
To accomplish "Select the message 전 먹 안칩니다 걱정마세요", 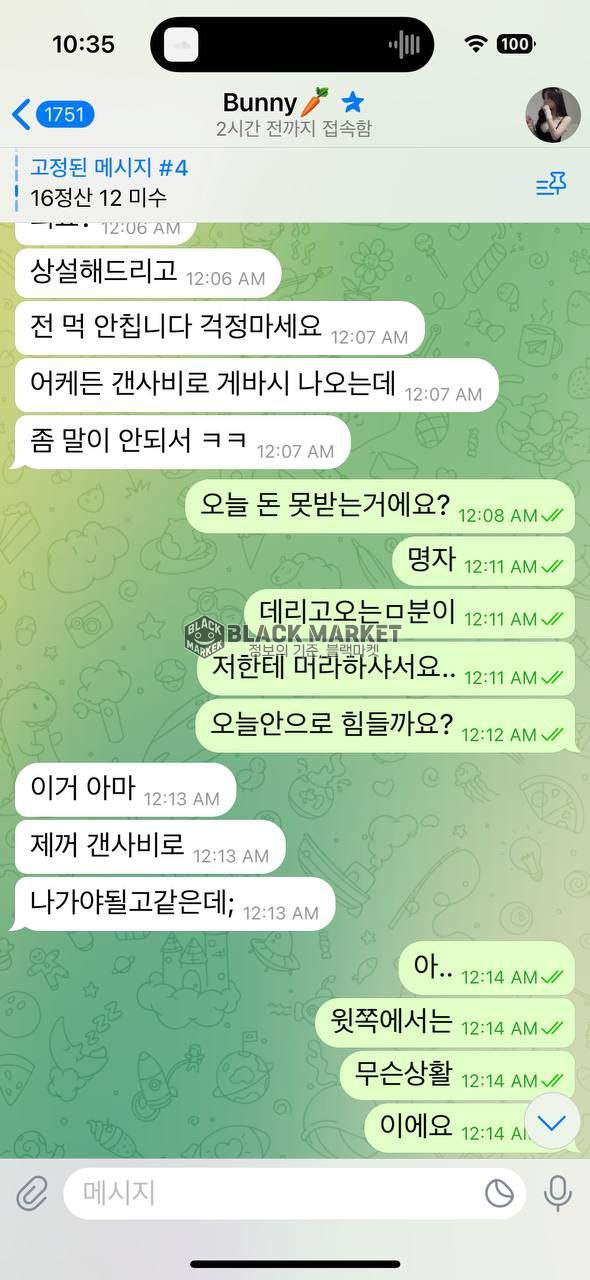I will click(221, 328).
